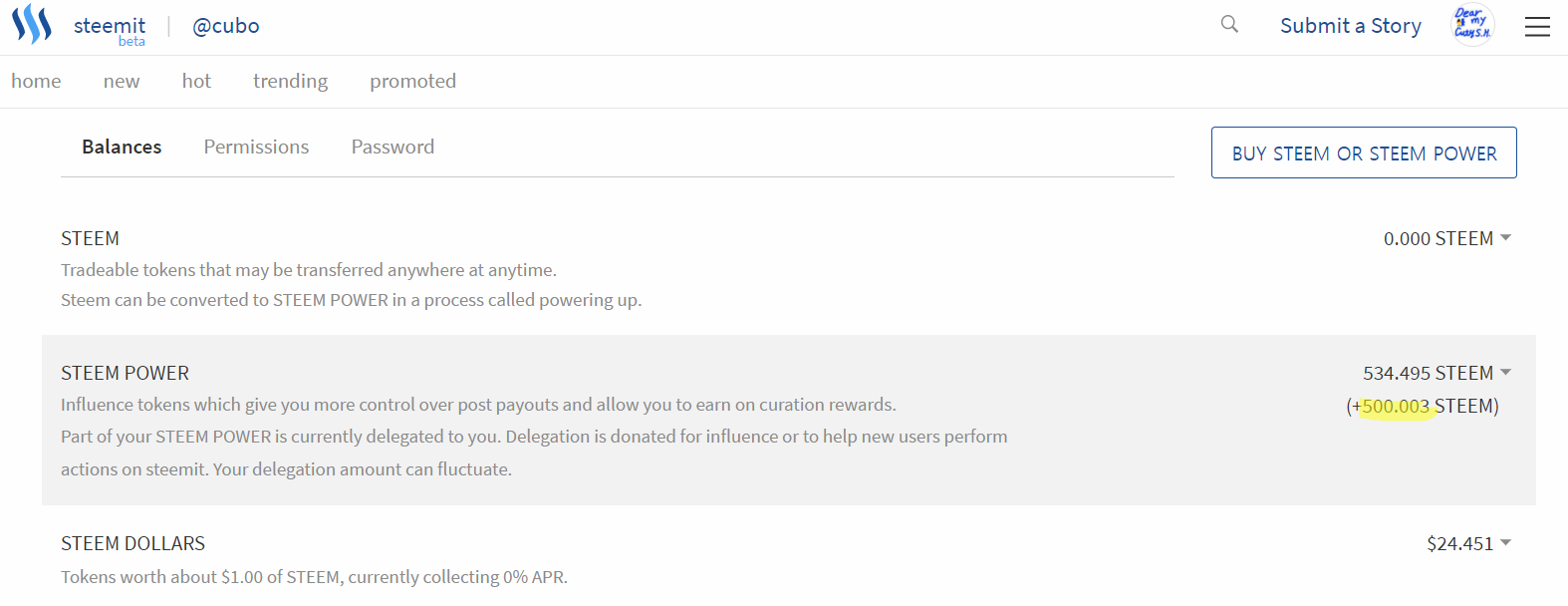Open the search magnifier icon
Screen dimensions: 1568x606
[1229, 24]
